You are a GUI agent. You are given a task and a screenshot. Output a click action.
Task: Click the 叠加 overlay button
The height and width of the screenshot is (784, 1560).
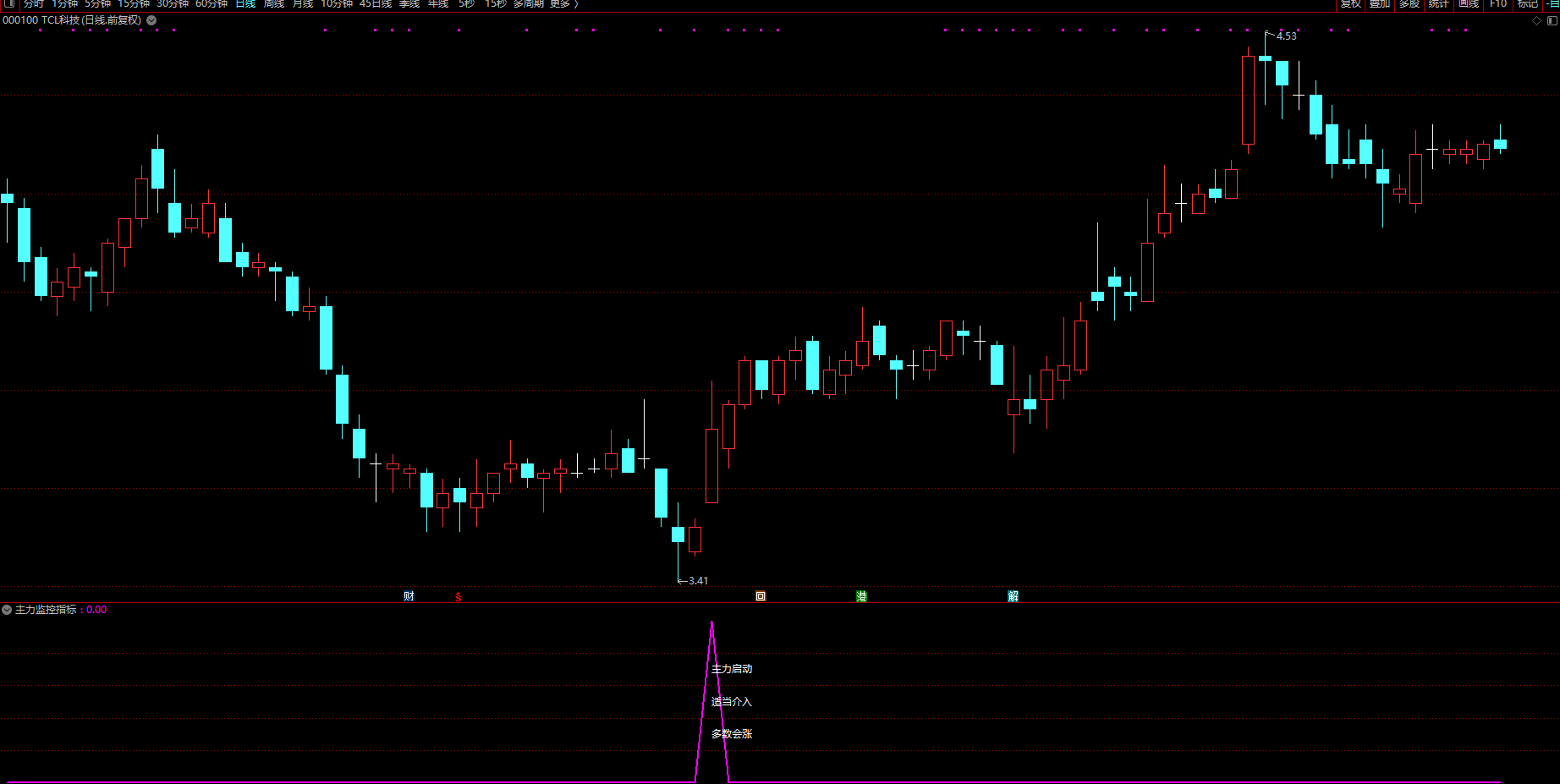point(1380,3)
